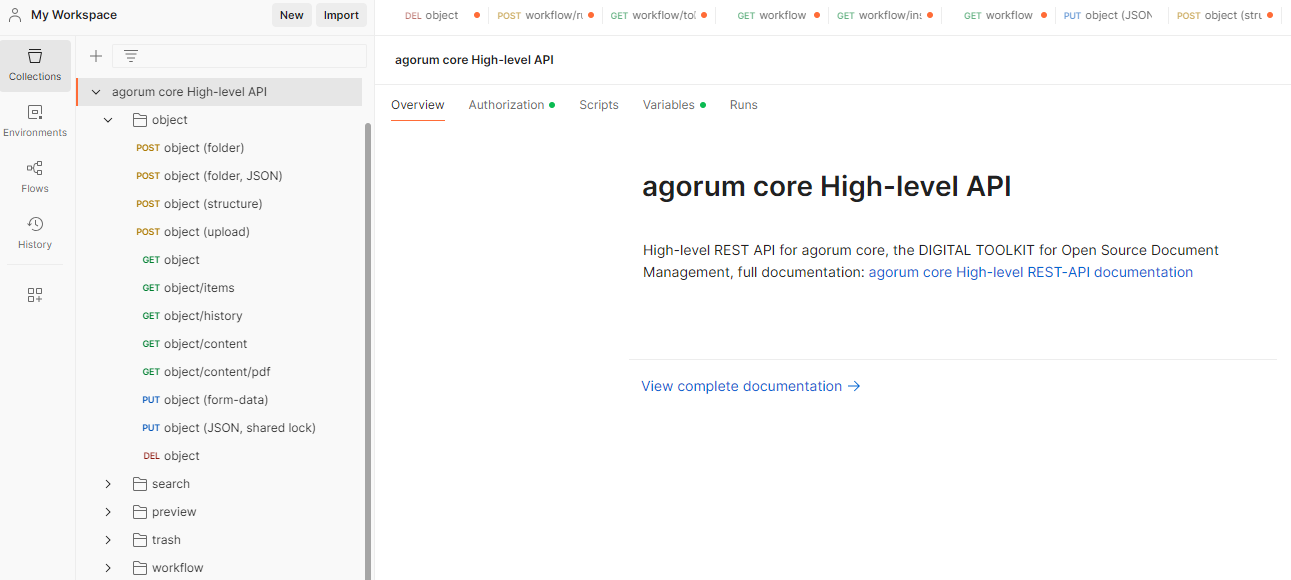Click the agorum core High-level API heading
The height and width of the screenshot is (580, 1291).
point(826,187)
